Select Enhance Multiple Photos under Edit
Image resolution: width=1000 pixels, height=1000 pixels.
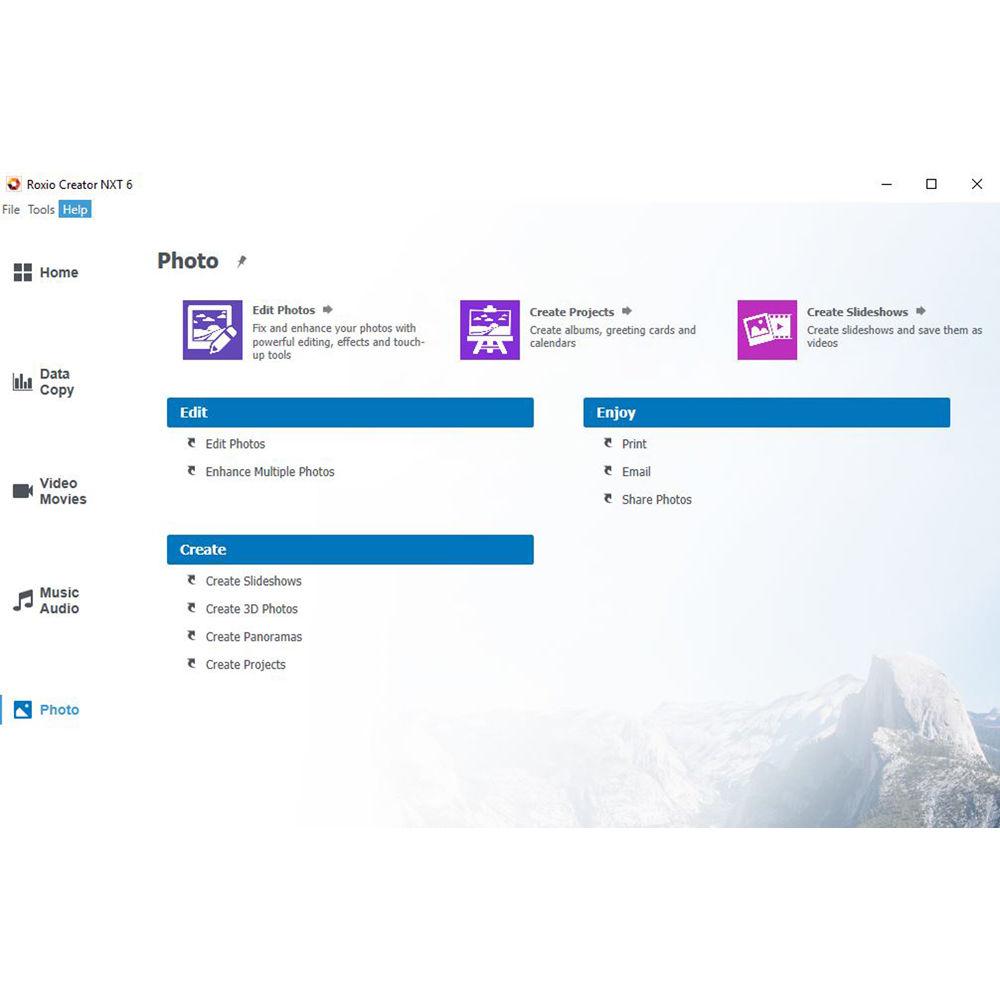pyautogui.click(x=269, y=471)
